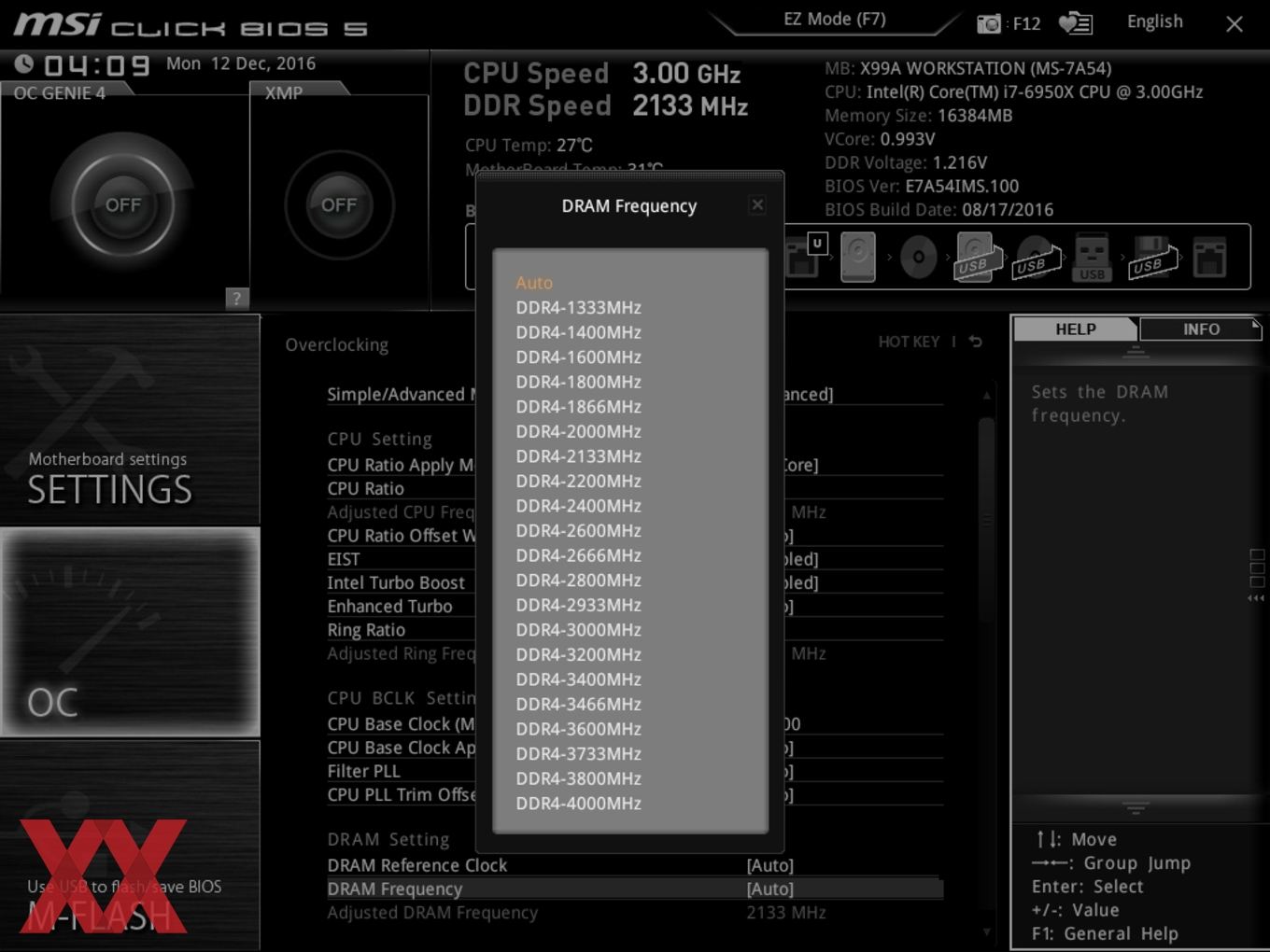The width and height of the screenshot is (1270, 952).
Task: Click the USB key boot device icon
Action: pyautogui.click(x=1092, y=258)
